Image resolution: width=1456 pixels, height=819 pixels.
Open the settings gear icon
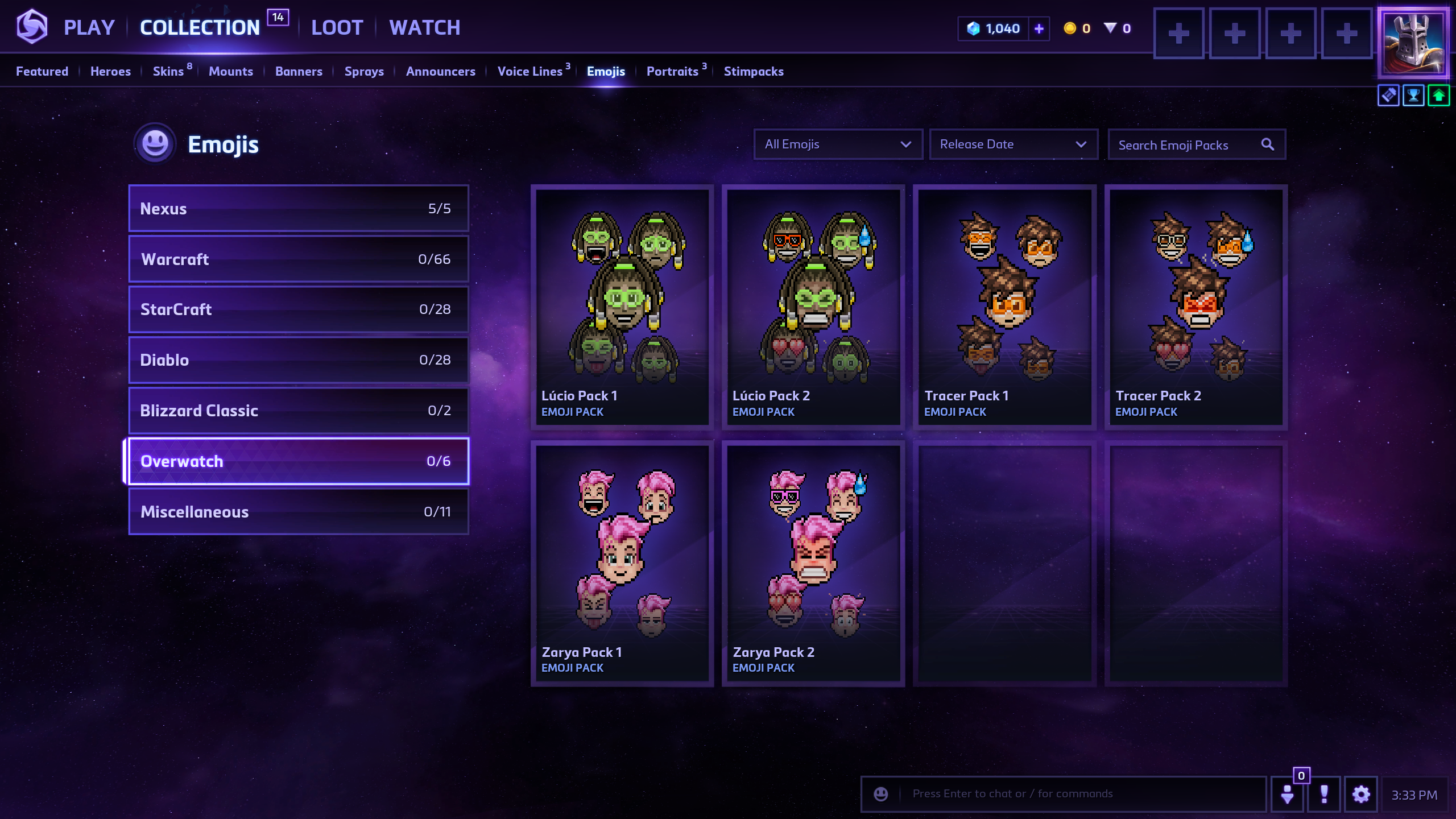click(1360, 794)
